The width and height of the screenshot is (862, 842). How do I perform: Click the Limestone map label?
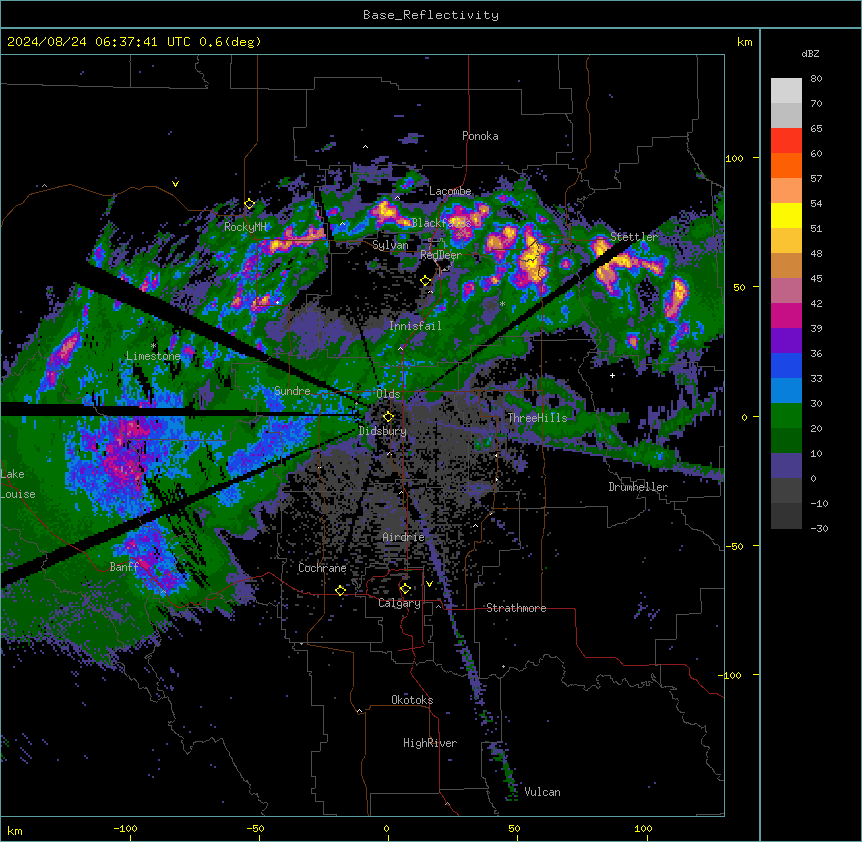[x=153, y=356]
